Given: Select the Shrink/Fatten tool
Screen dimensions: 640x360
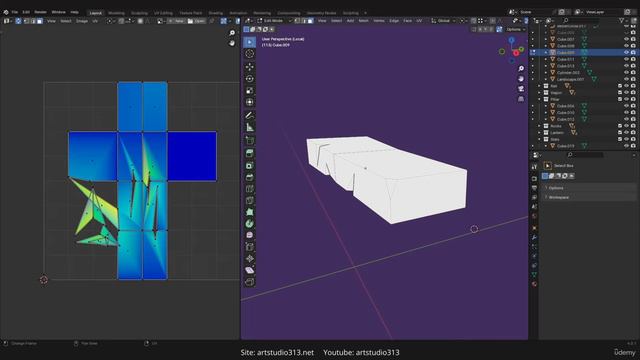Looking at the screenshot, I should [x=250, y=258].
